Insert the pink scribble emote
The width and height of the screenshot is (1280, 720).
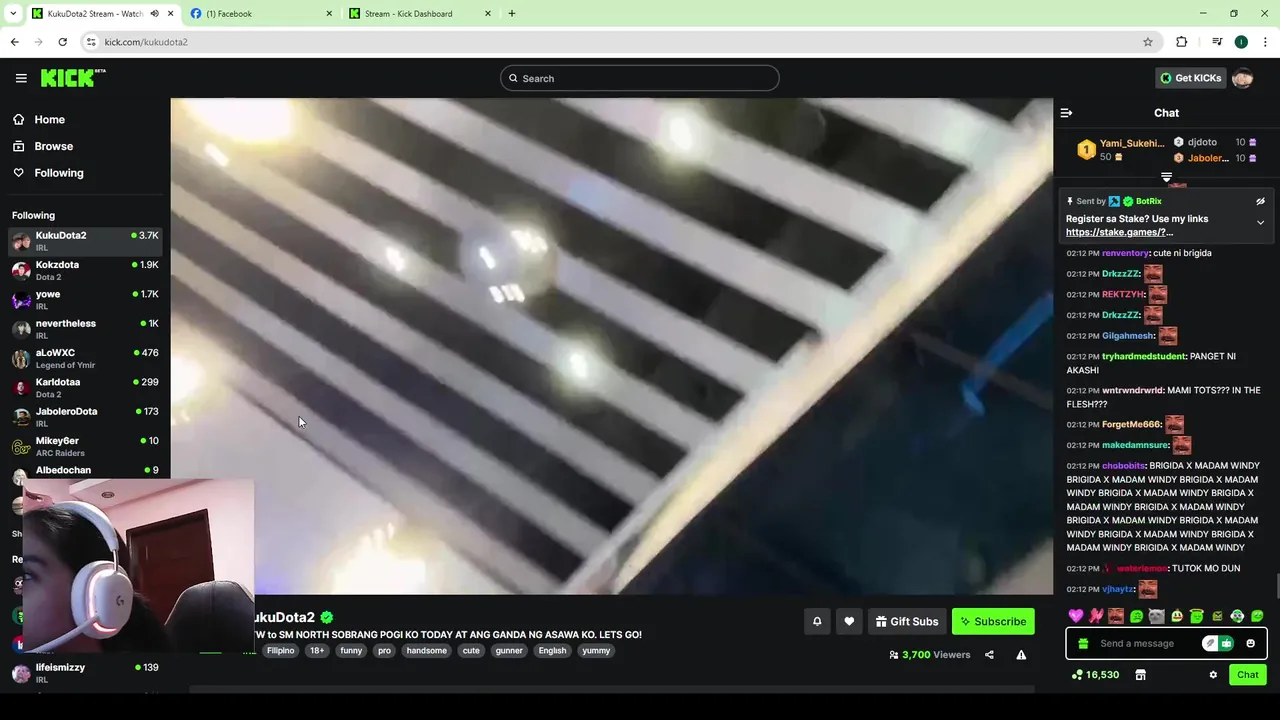tap(1096, 616)
